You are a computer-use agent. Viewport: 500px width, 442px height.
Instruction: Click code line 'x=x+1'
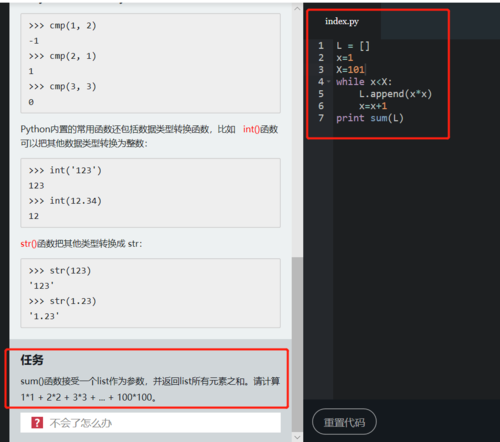[373, 106]
